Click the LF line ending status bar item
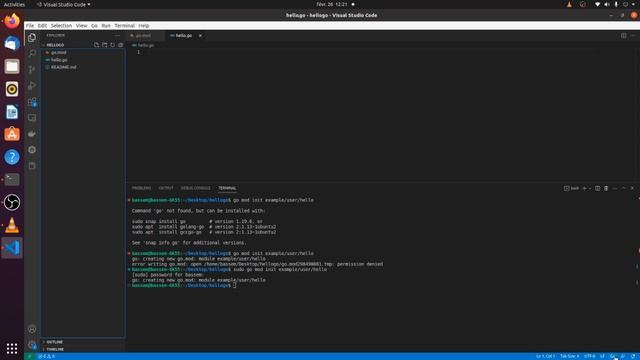Screen dimensions: 640x360 click(x=602, y=356)
